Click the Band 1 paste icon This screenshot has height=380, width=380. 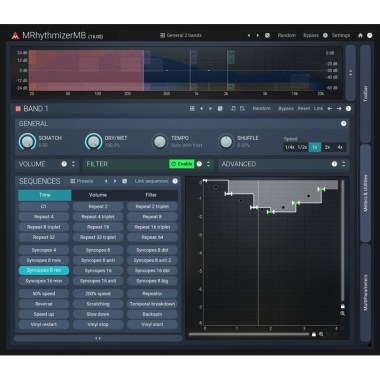[x=242, y=109]
